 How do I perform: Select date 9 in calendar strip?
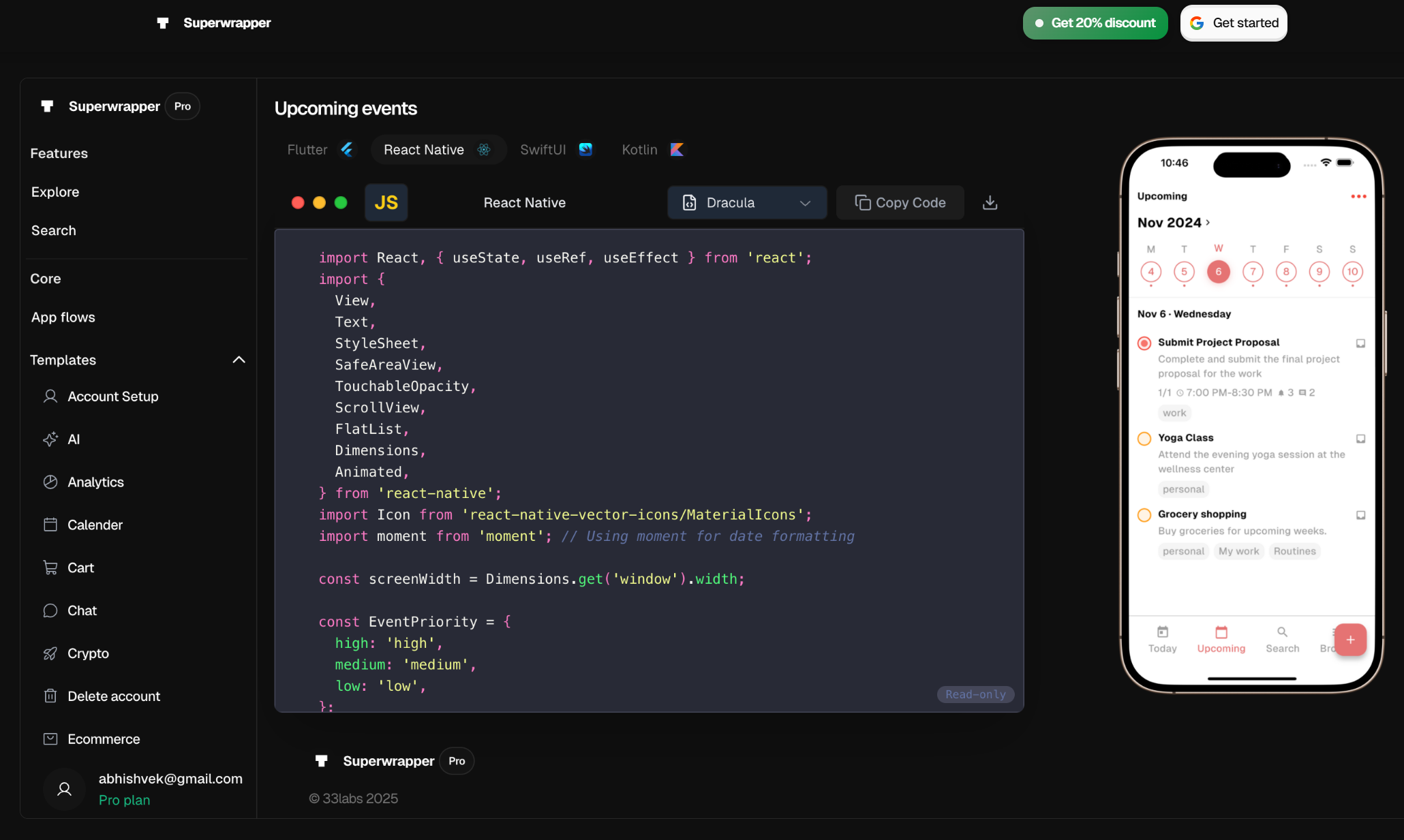pyautogui.click(x=1319, y=272)
